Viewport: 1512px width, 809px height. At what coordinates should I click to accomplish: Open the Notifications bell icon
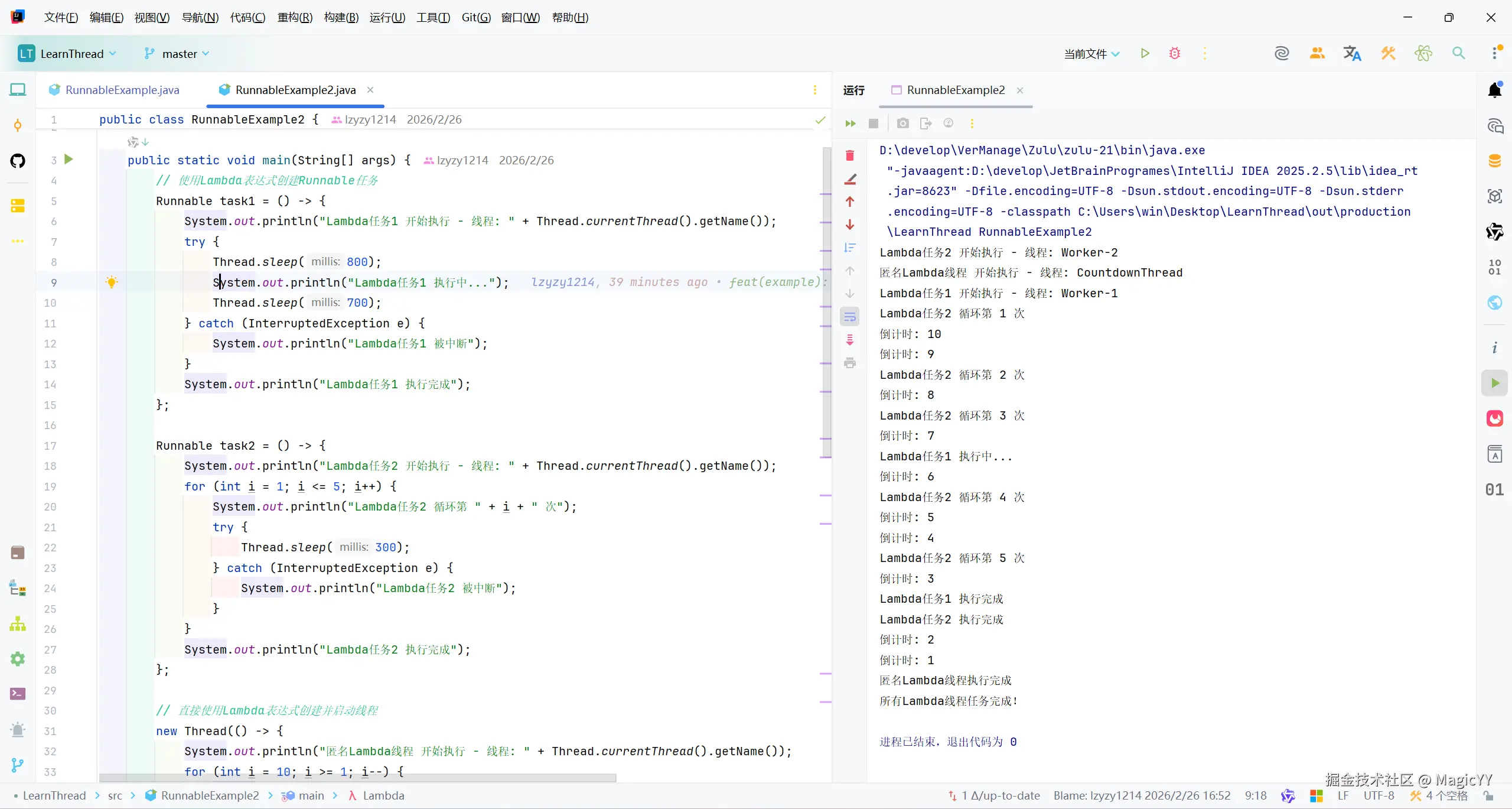point(1495,90)
